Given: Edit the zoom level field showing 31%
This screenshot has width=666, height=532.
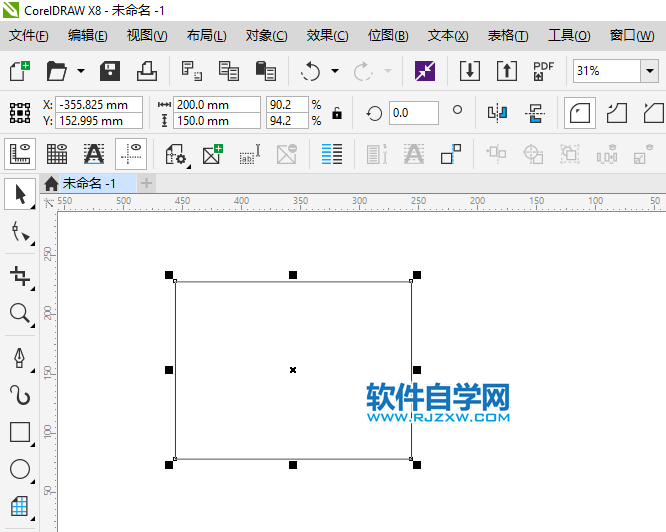Looking at the screenshot, I should click(x=607, y=71).
